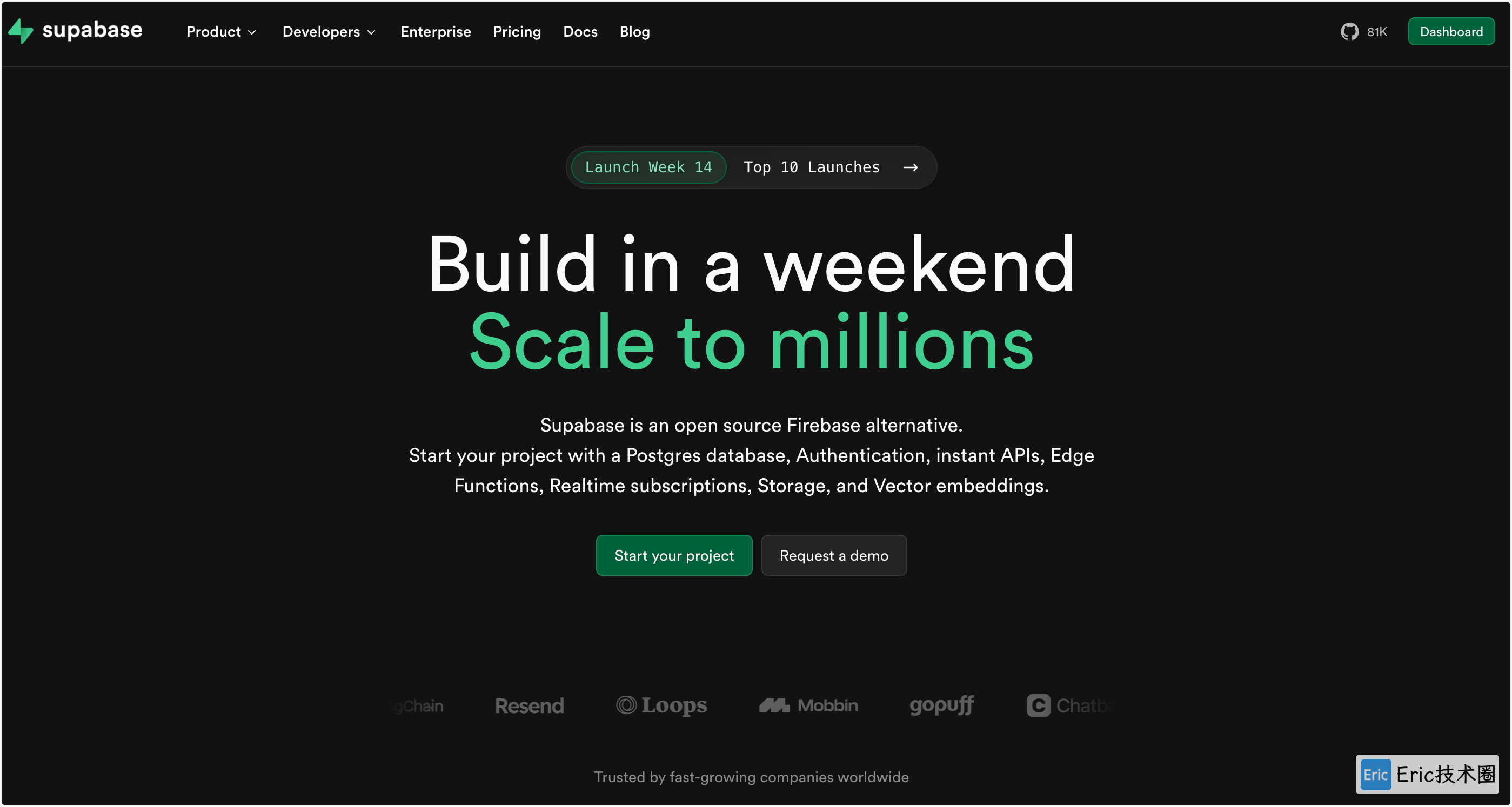
Task: Click the Eric技术圈 watermark badge
Action: [x=1427, y=774]
